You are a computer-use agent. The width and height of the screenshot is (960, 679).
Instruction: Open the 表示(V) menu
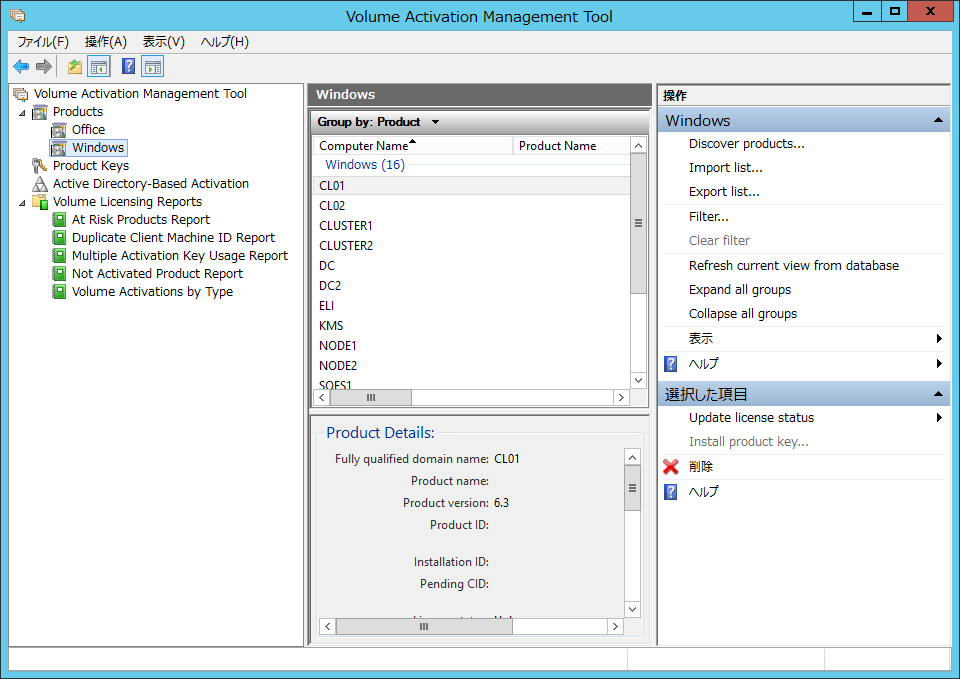(x=163, y=42)
